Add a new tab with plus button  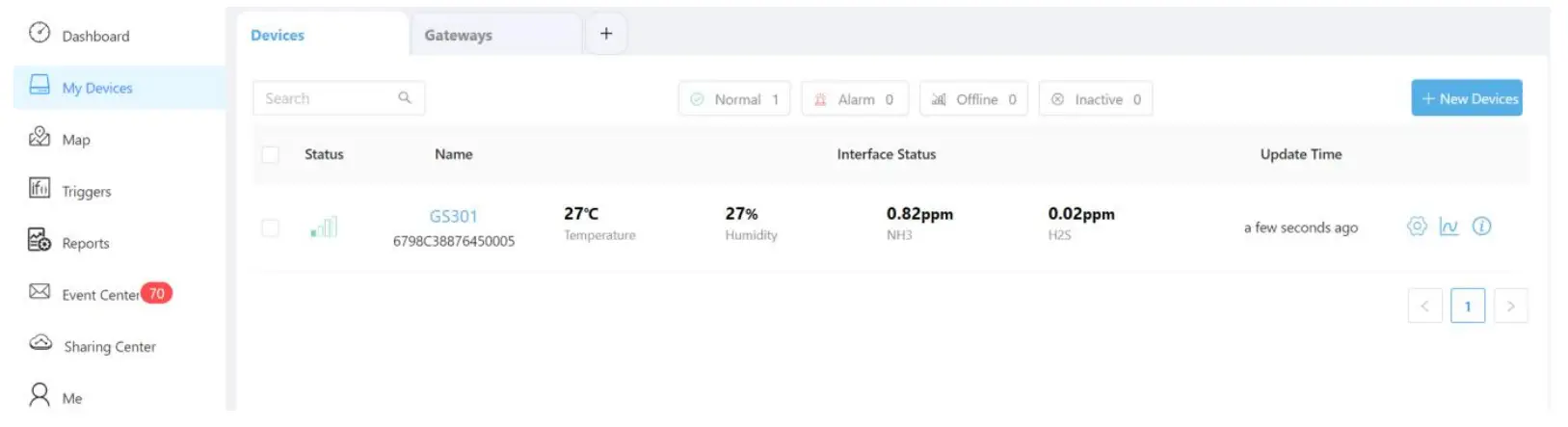(x=606, y=34)
